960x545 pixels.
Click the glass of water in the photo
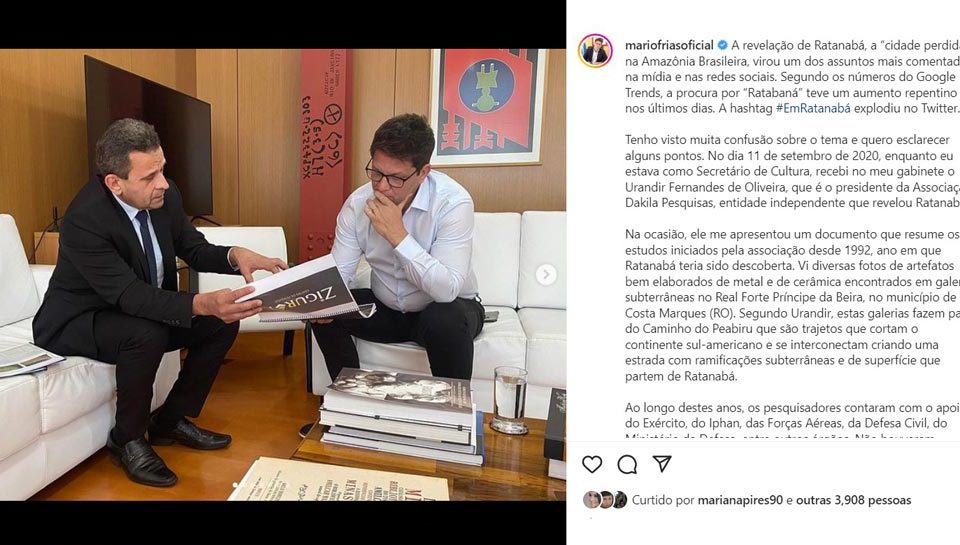510,400
